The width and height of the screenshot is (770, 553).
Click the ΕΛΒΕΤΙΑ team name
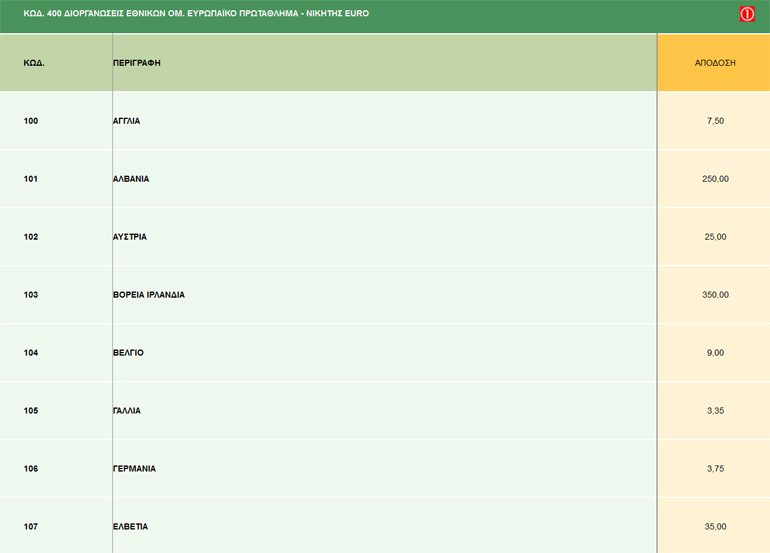(130, 527)
